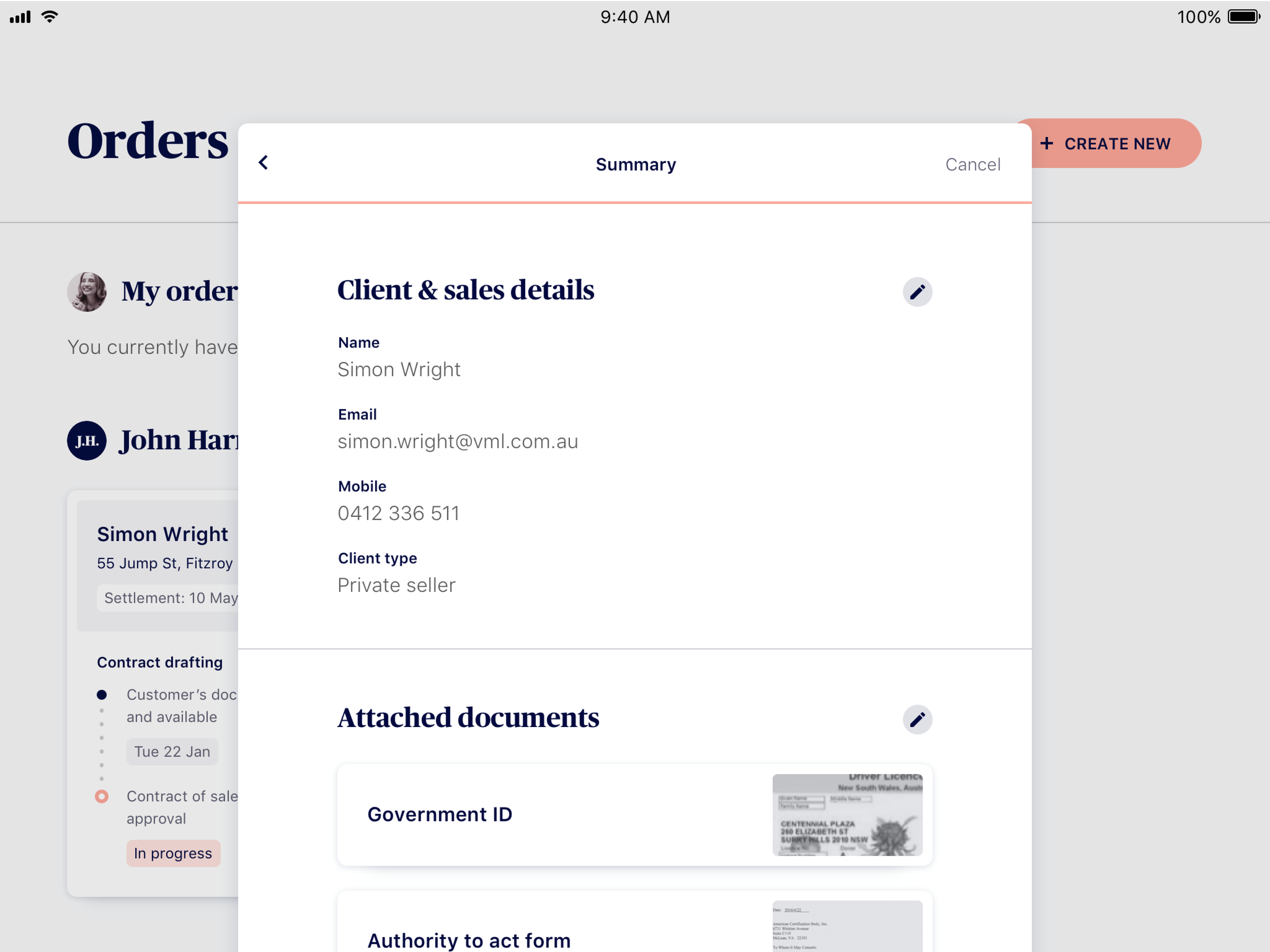The height and width of the screenshot is (952, 1270).
Task: Edit Attached documents using pencil icon
Action: pyautogui.click(x=917, y=719)
